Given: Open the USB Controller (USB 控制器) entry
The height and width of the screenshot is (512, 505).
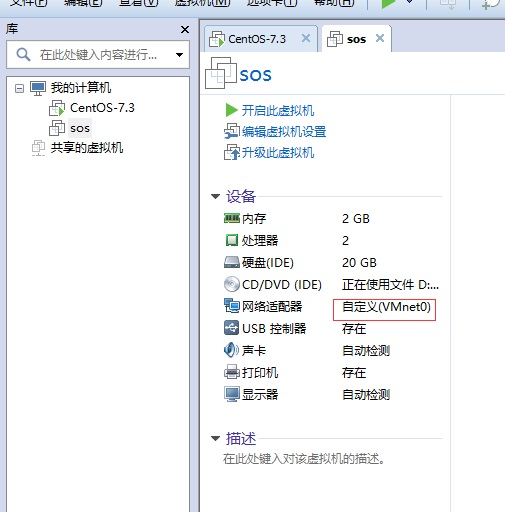Looking at the screenshot, I should click(x=274, y=329).
